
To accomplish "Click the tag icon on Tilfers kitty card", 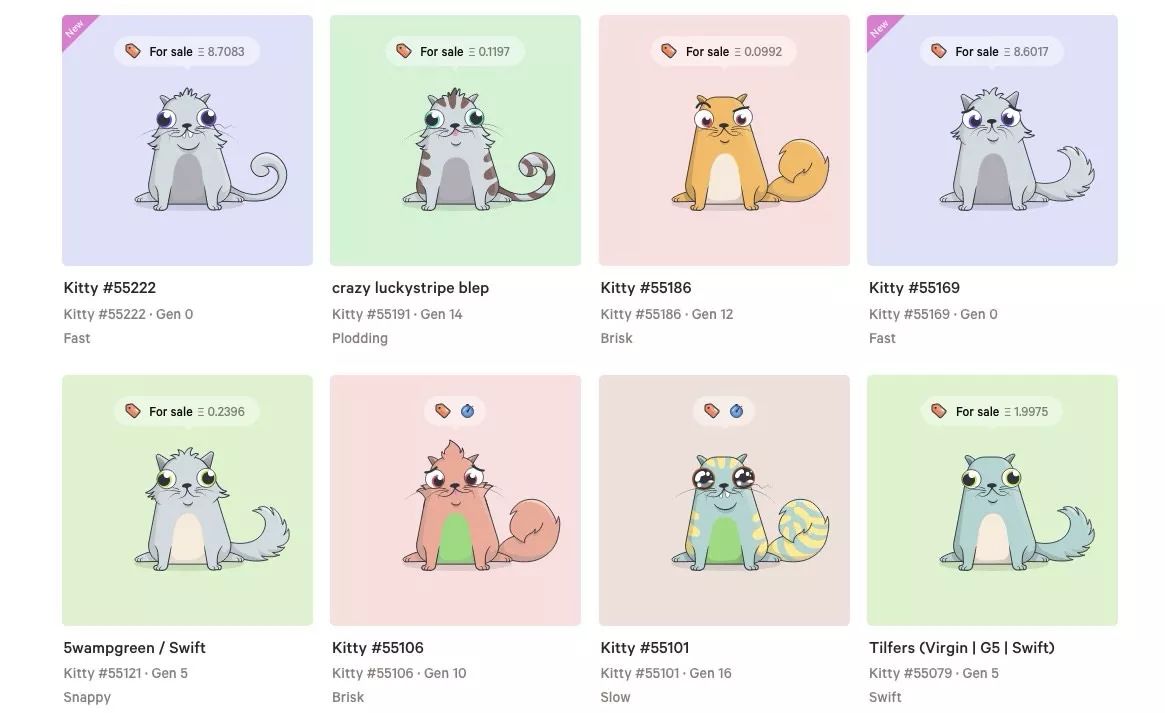I will click(938, 411).
